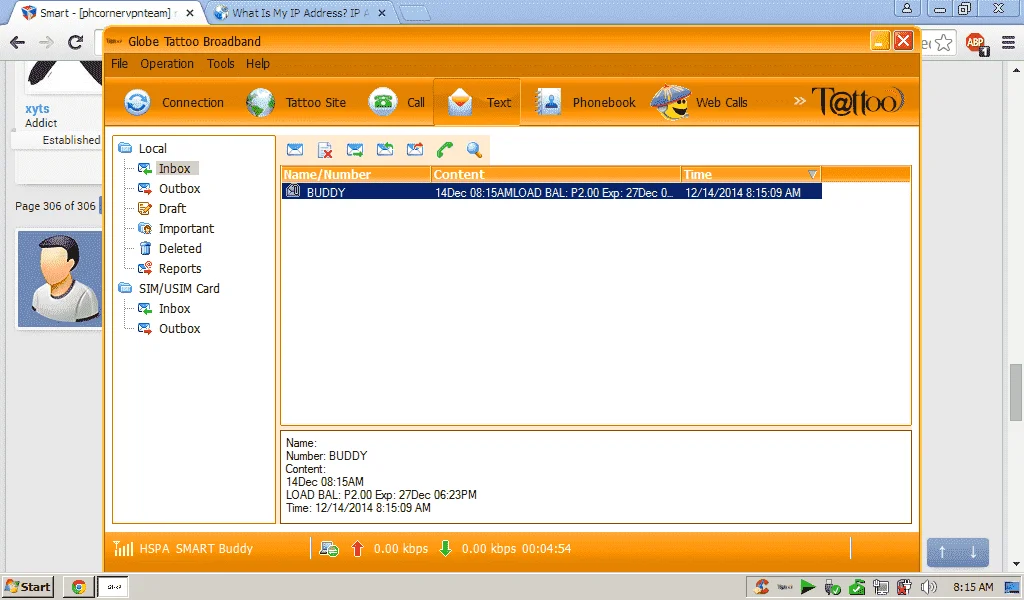Click the browser Reload button

pos(76,42)
